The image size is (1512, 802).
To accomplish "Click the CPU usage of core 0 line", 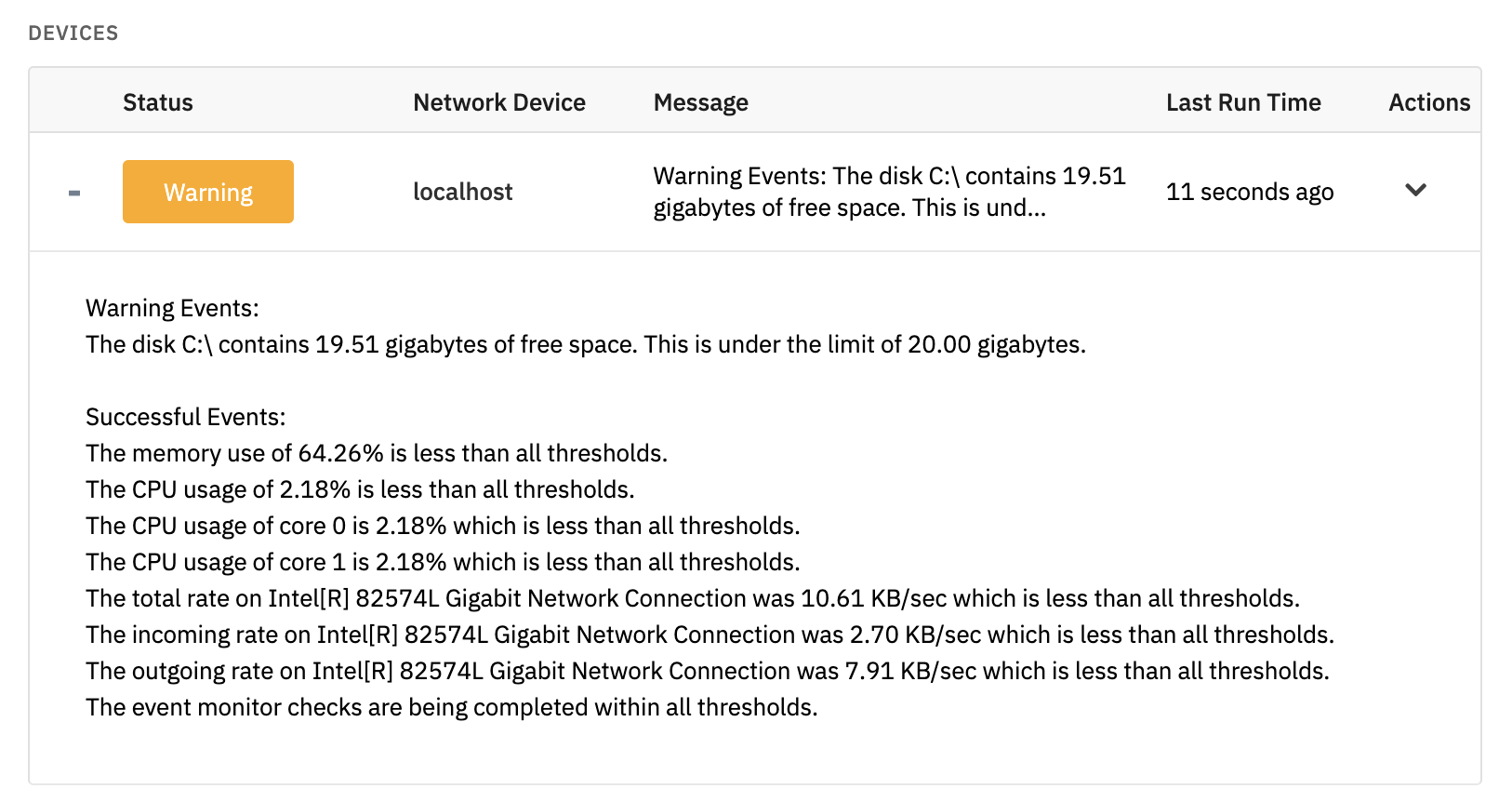I will coord(443,526).
